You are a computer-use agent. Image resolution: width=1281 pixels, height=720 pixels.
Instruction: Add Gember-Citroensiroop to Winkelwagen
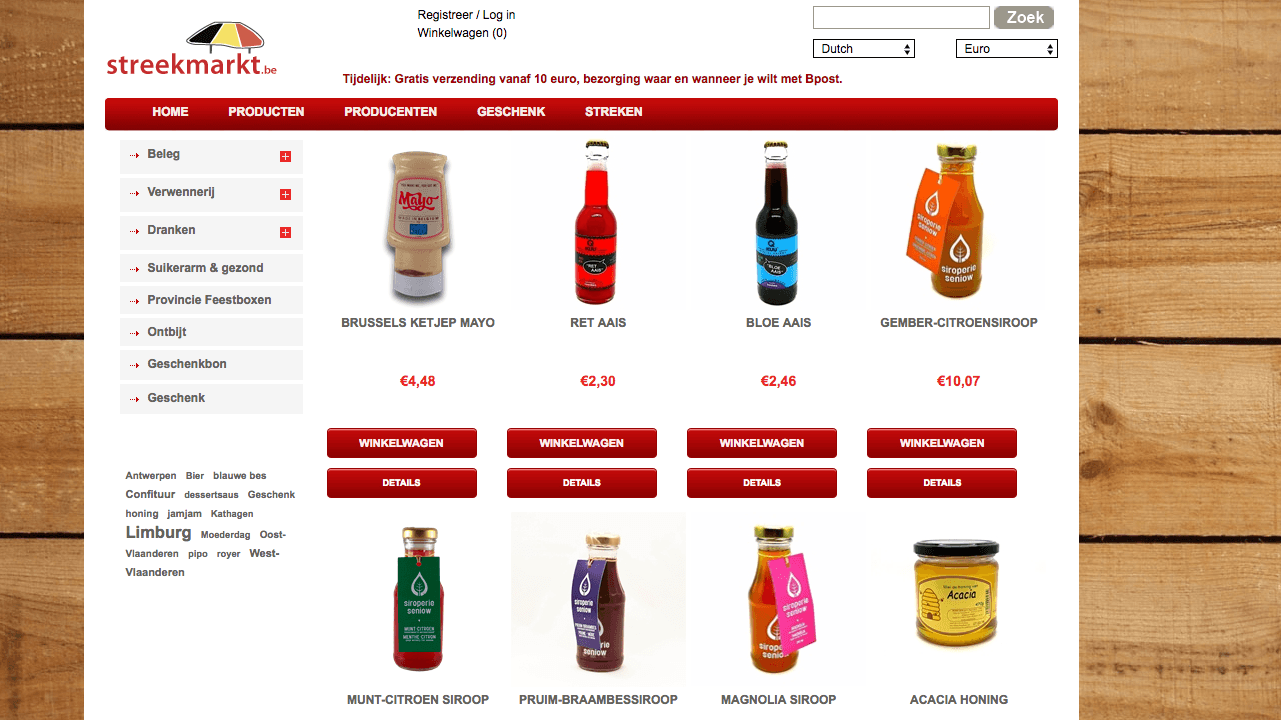click(x=942, y=443)
